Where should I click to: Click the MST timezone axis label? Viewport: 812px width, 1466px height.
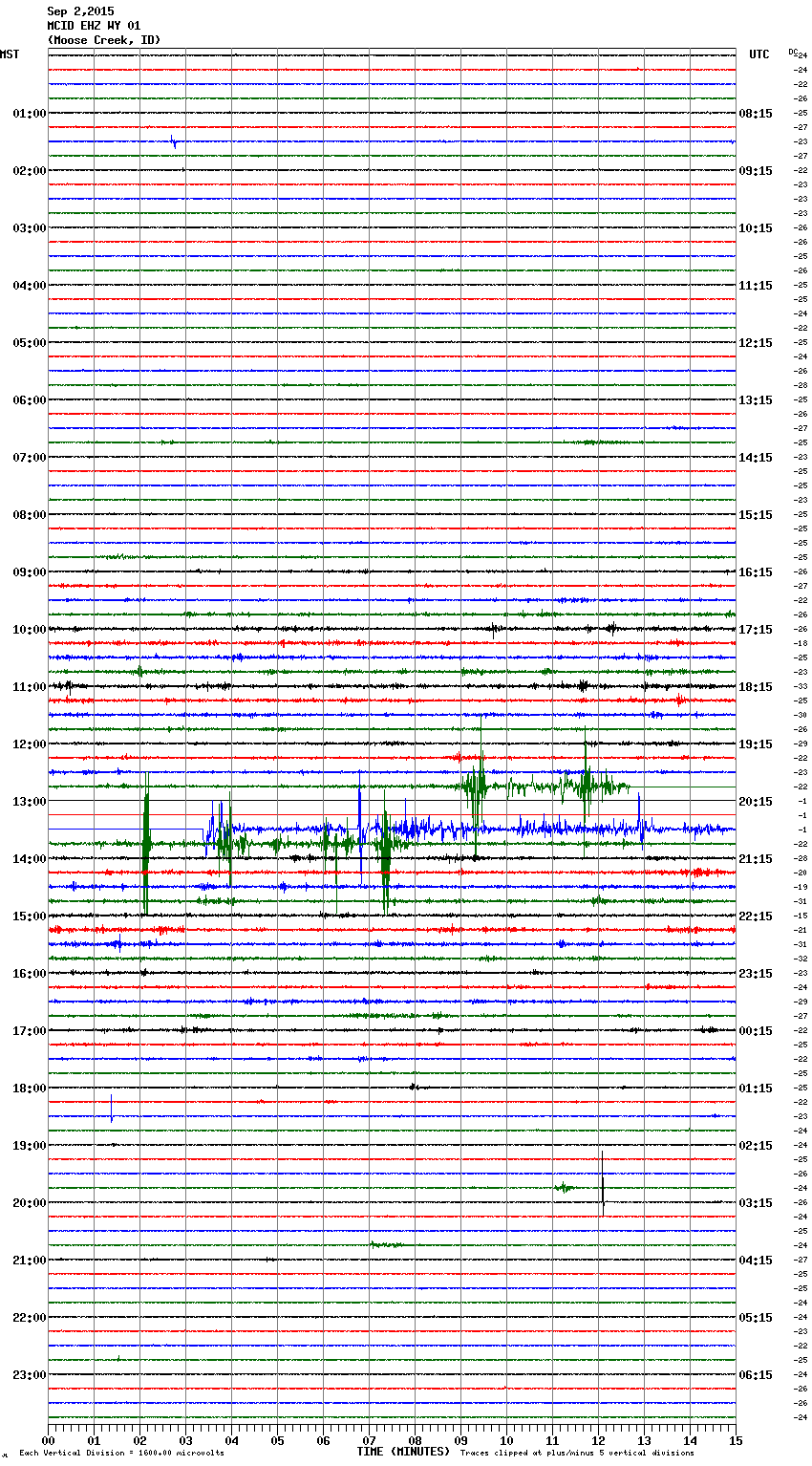click(10, 54)
